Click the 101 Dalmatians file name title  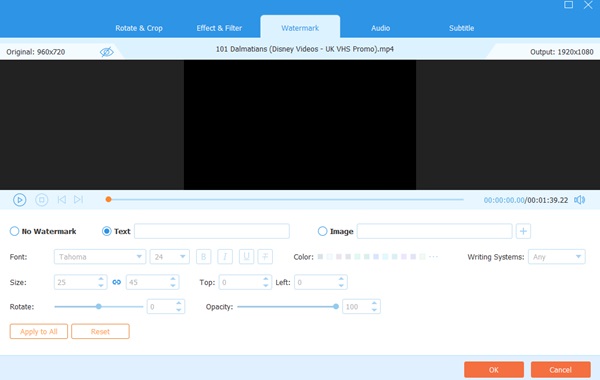[x=305, y=49]
